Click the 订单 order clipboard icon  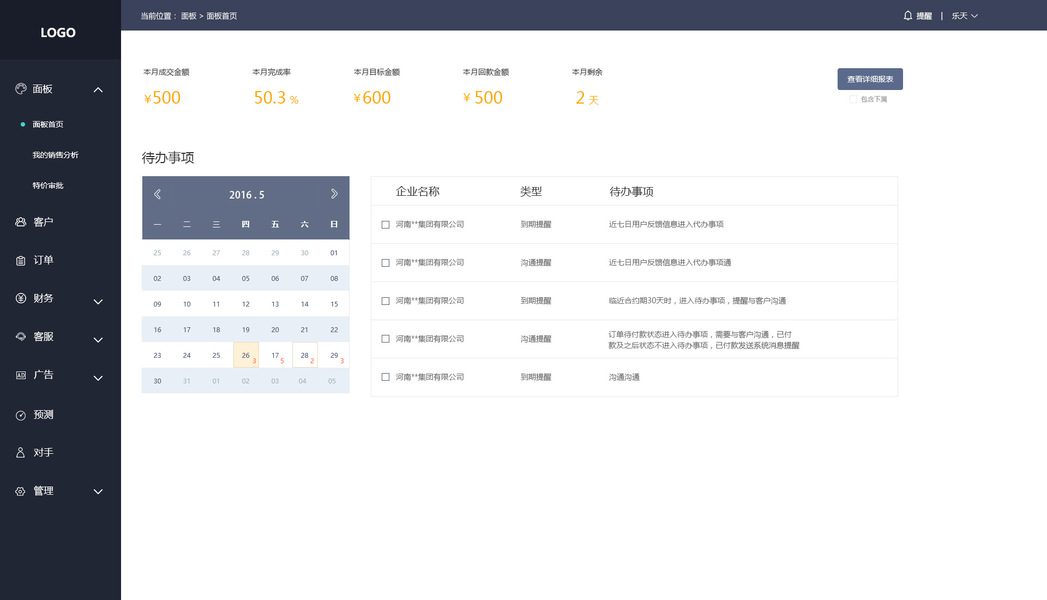click(21, 260)
